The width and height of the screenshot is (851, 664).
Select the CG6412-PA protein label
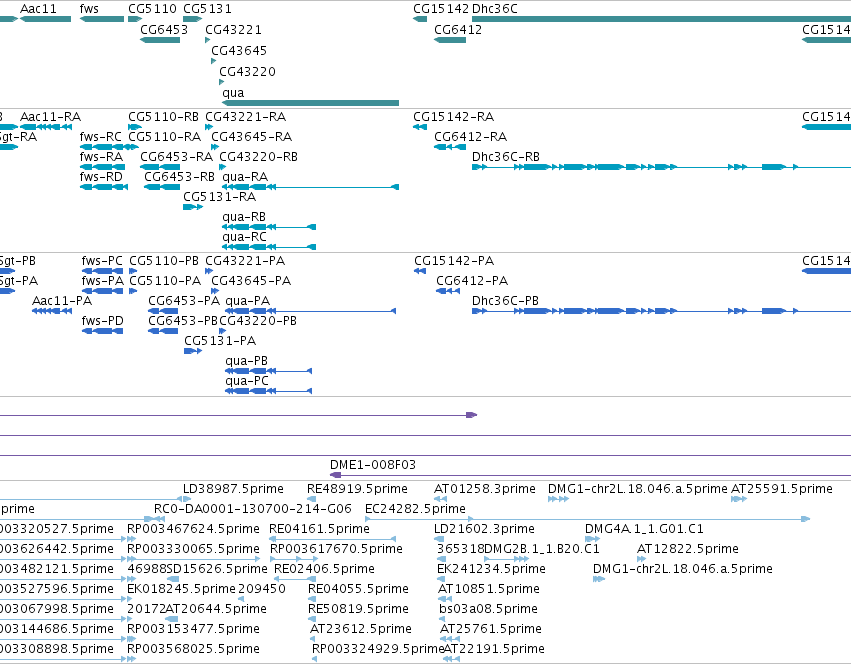[472, 281]
